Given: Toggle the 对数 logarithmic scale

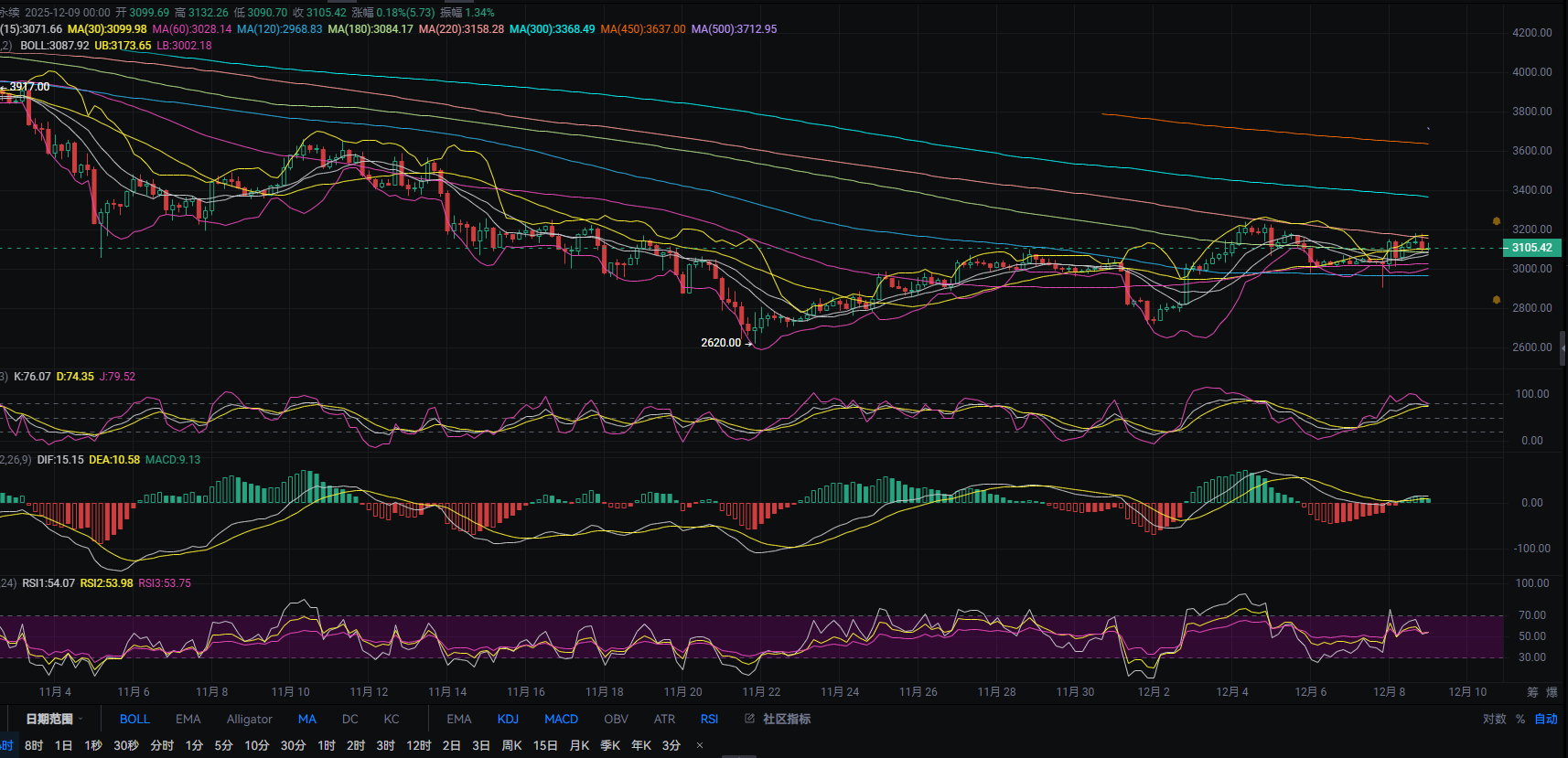Looking at the screenshot, I should 1494,719.
